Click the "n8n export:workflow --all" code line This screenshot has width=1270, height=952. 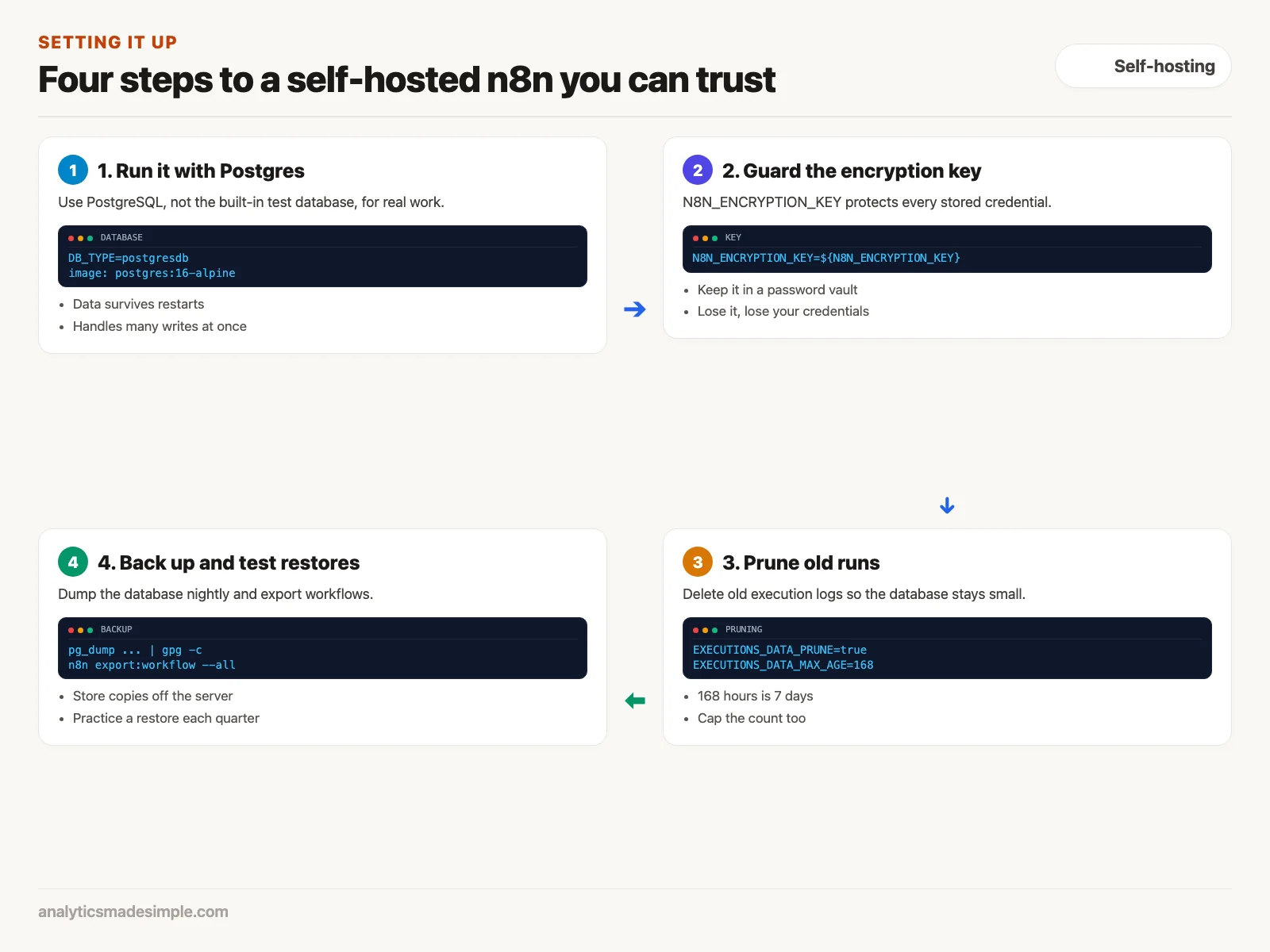(152, 665)
